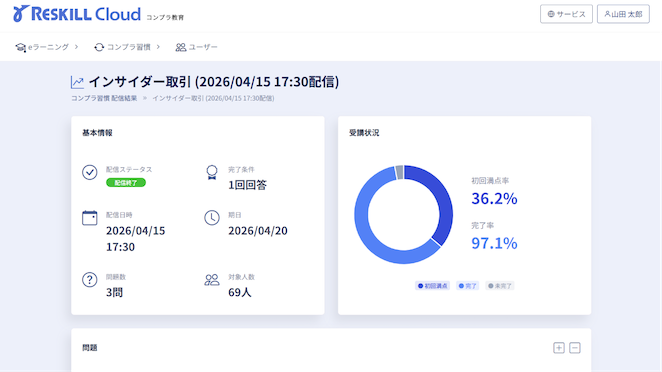The height and width of the screenshot is (372, 662).
Task: Expand chevron next to eラーニング
Action: [76, 47]
